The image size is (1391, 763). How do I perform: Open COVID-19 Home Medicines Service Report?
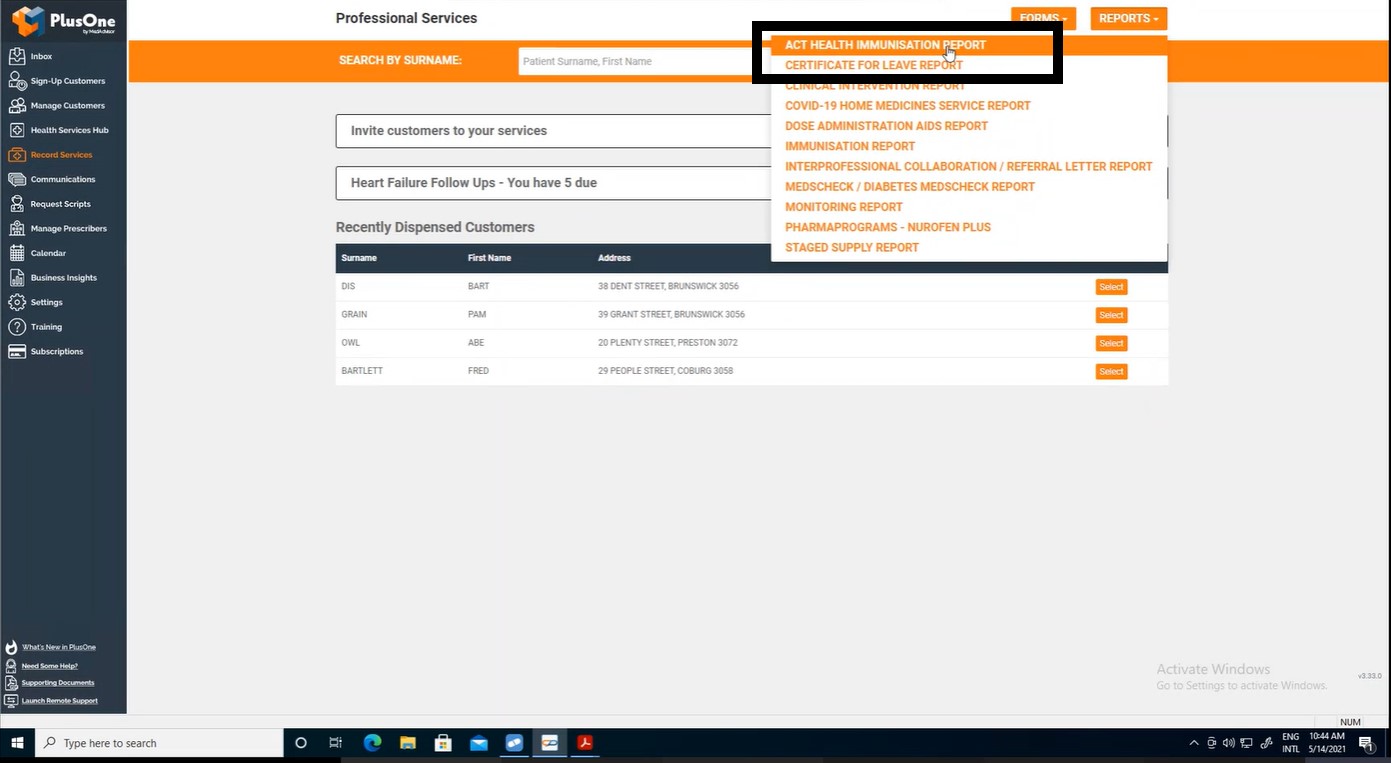click(x=907, y=106)
